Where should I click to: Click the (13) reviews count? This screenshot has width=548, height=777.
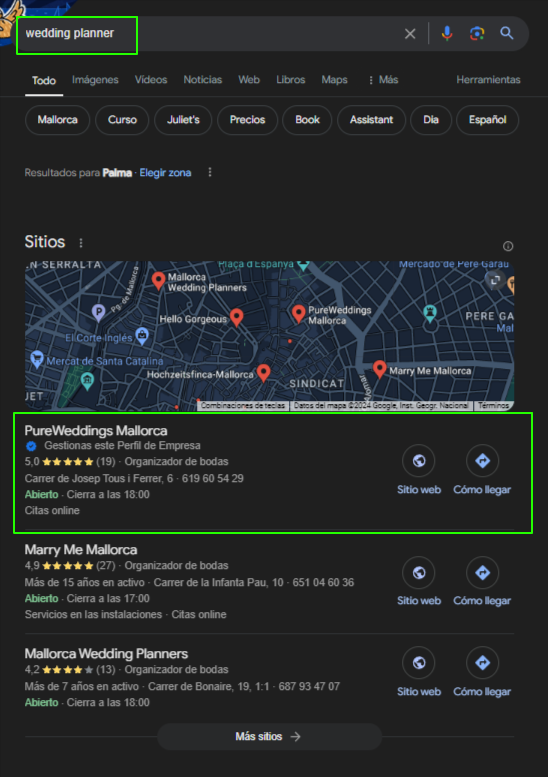coord(106,669)
